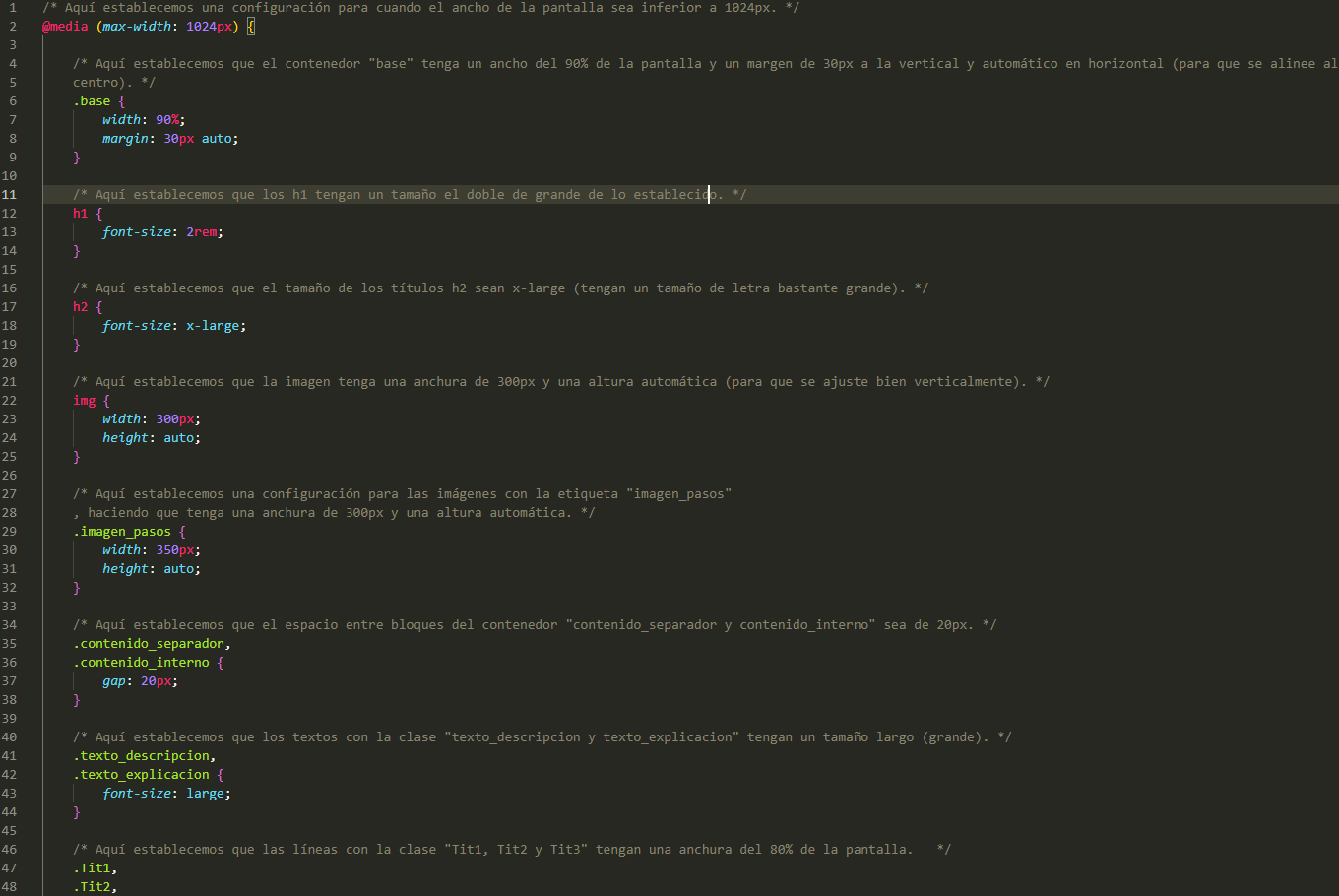Viewport: 1339px width, 896px height.
Task: Click the comment line starting ', haciendo que tenga'
Action: [x=334, y=513]
